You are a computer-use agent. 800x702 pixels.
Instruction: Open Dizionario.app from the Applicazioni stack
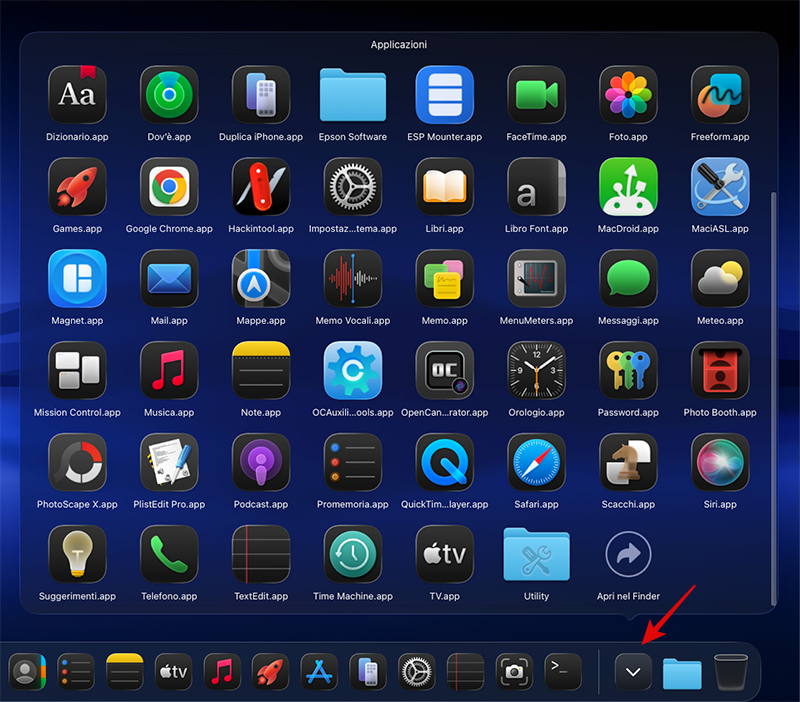pyautogui.click(x=77, y=95)
